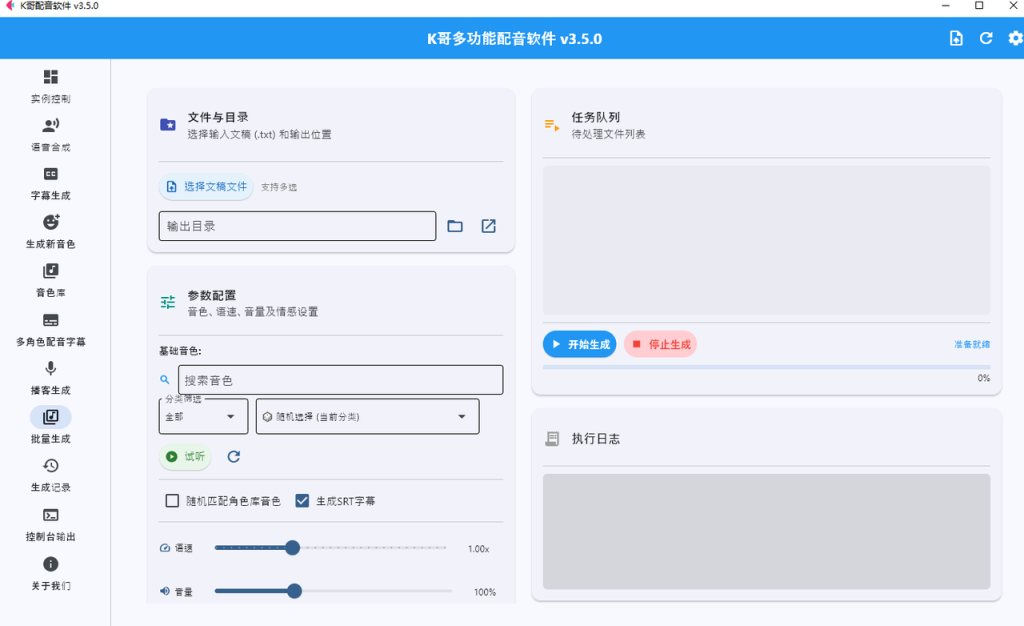Click the 0% progress label
Image resolution: width=1024 pixels, height=626 pixels.
point(984,378)
